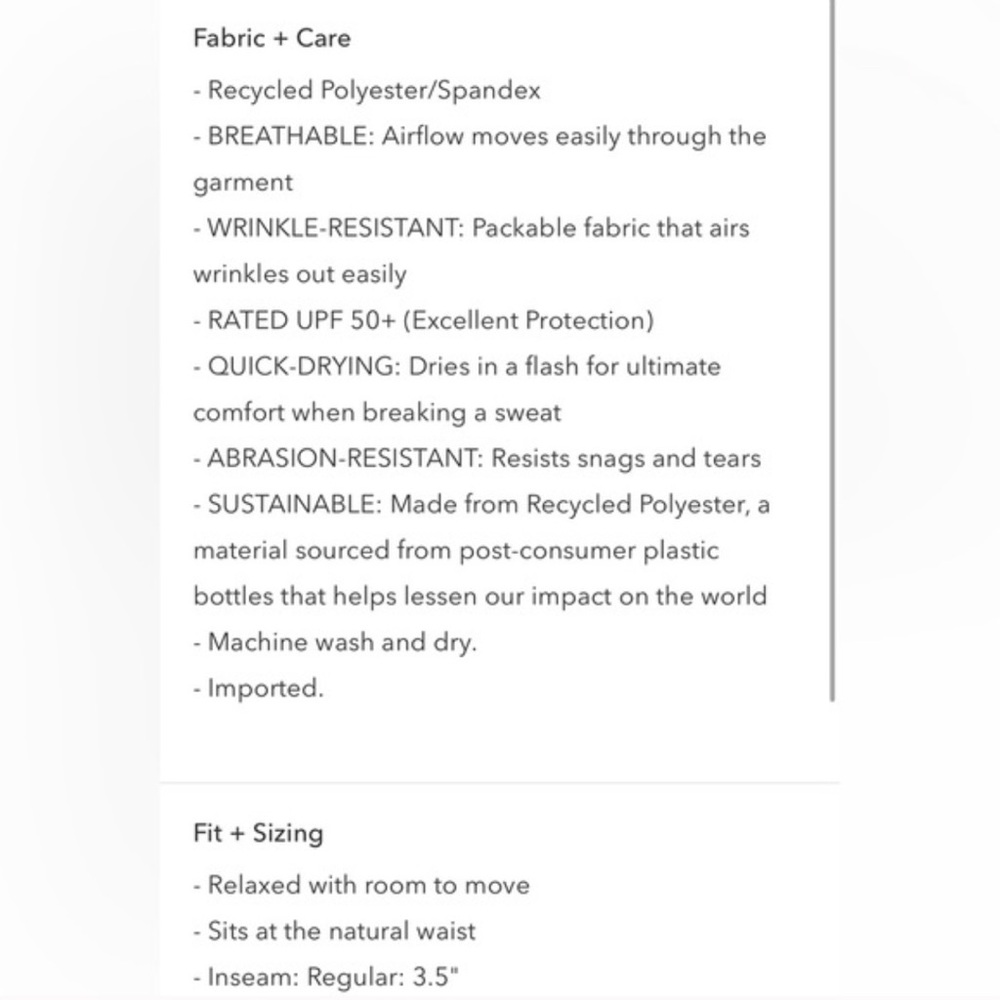1000x1000 pixels.
Task: Click the SUSTAINABLE feature text
Action: point(481,504)
